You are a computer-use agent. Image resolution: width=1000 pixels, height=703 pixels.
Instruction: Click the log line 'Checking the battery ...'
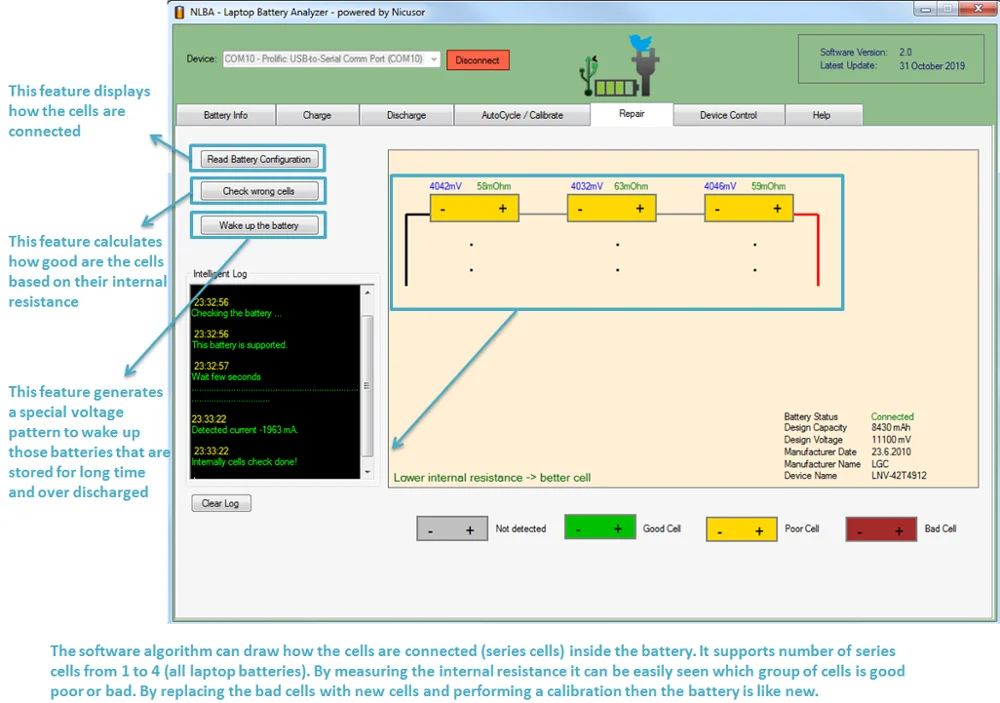(x=237, y=313)
